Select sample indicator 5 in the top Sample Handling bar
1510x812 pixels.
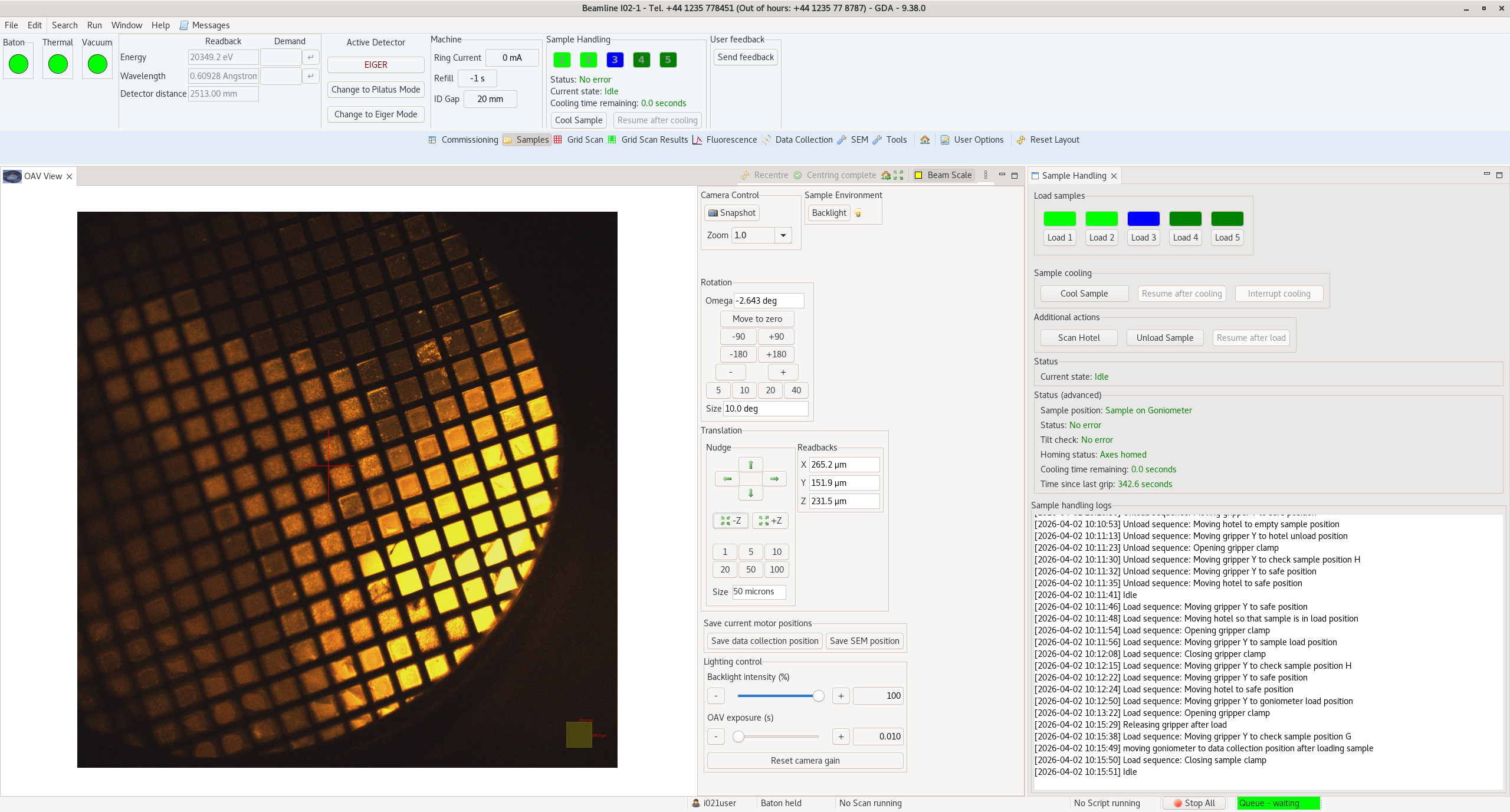click(668, 60)
